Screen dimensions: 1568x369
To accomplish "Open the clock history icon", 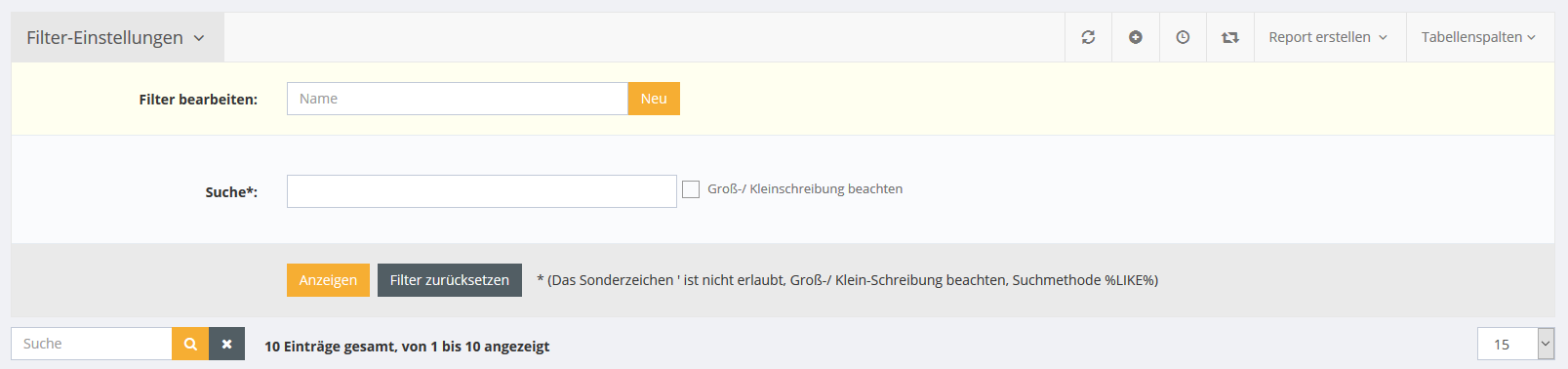I will [1183, 37].
